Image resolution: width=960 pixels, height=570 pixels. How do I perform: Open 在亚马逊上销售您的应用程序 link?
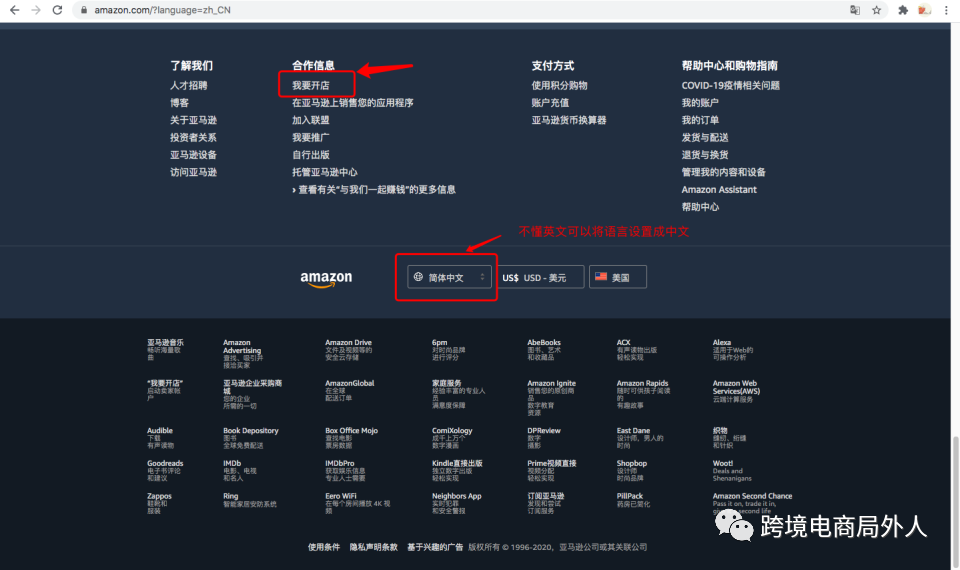tap(353, 102)
